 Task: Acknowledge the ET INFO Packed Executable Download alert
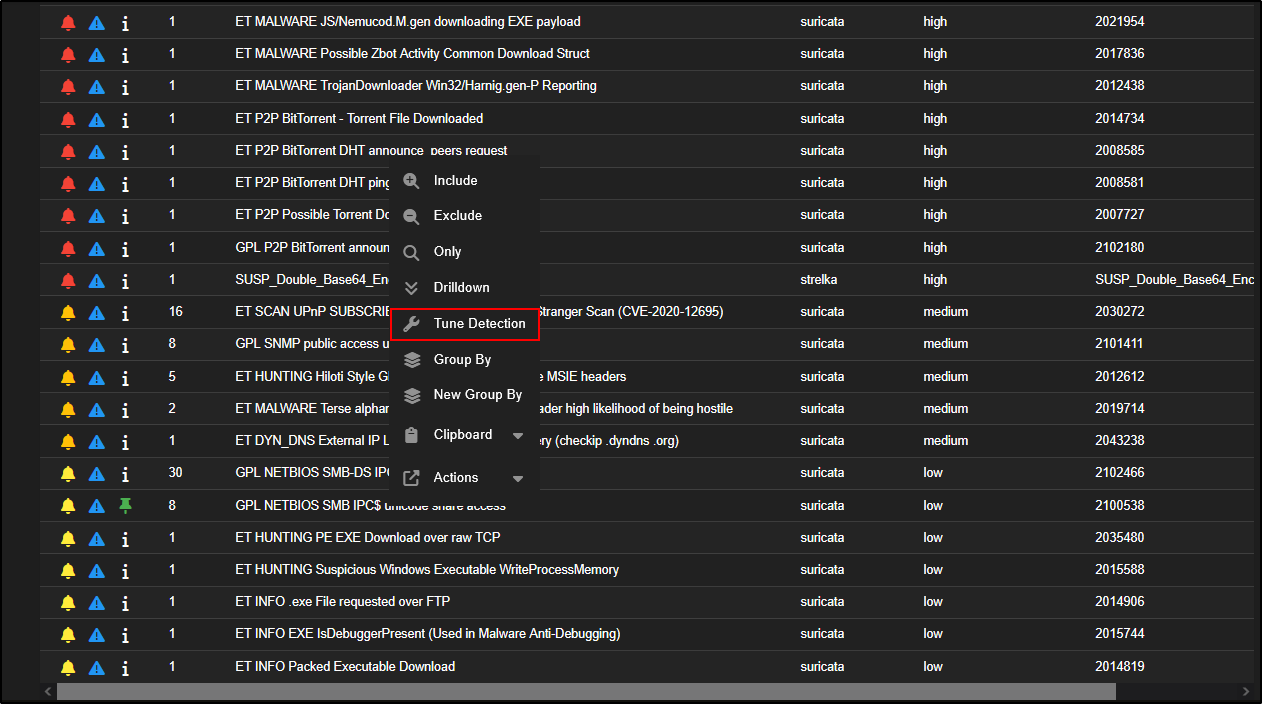68,667
